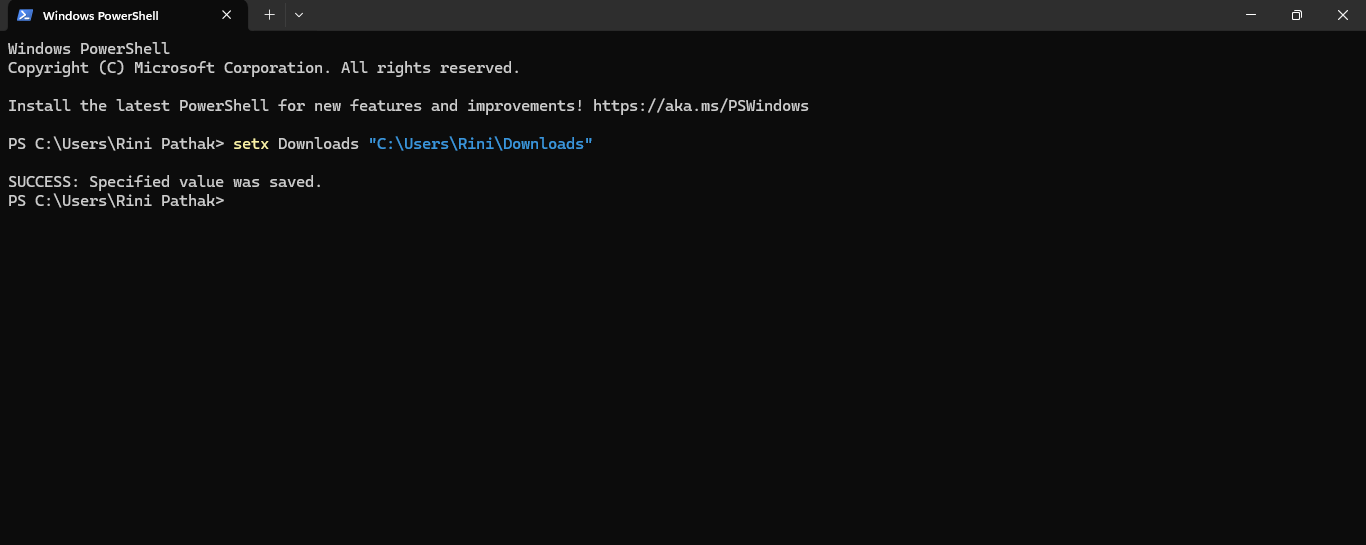Viewport: 1366px width, 545px height.
Task: Click the prompt path before the setx command
Action: [116, 144]
